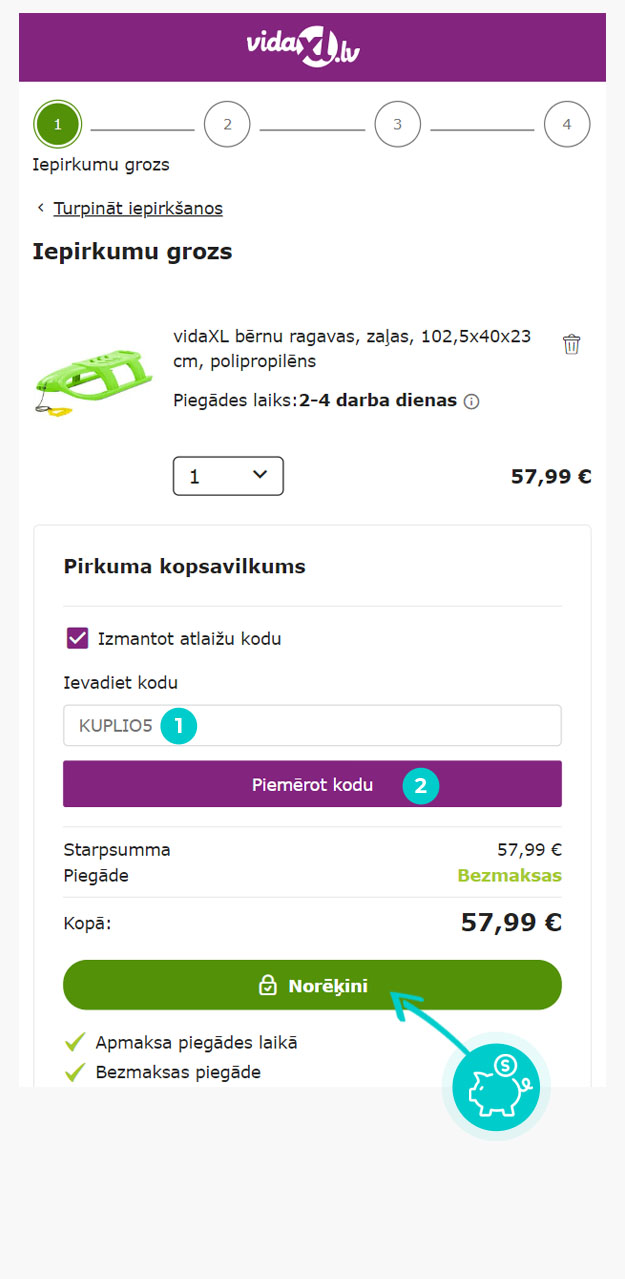Click the teal number 2 badge
The image size is (625, 1279).
coord(420,786)
